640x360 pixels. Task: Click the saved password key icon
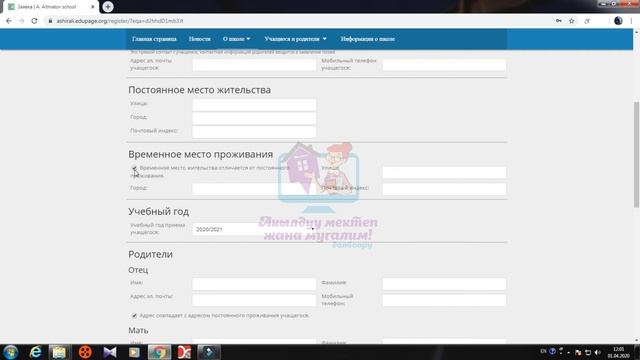558,21
